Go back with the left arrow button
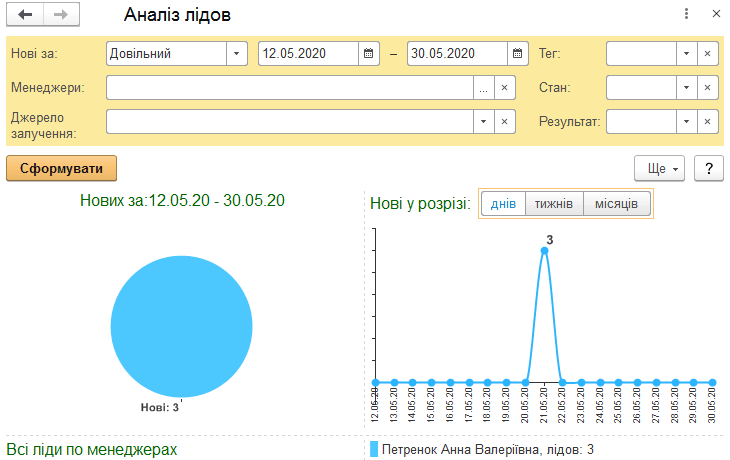The width and height of the screenshot is (730, 460). pyautogui.click(x=25, y=14)
